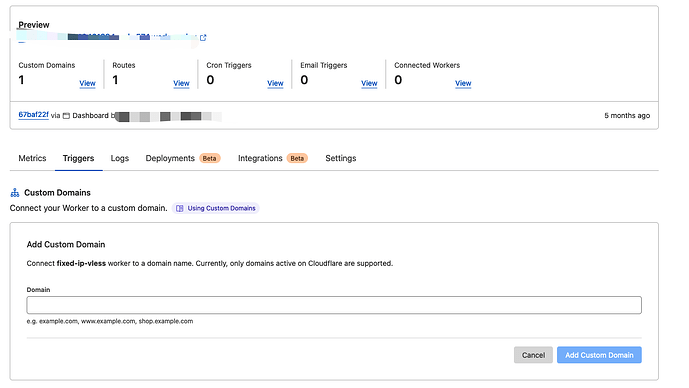Viewport: 689px width, 388px height.
Task: Go to the Deployments tab
Action: click(x=170, y=158)
